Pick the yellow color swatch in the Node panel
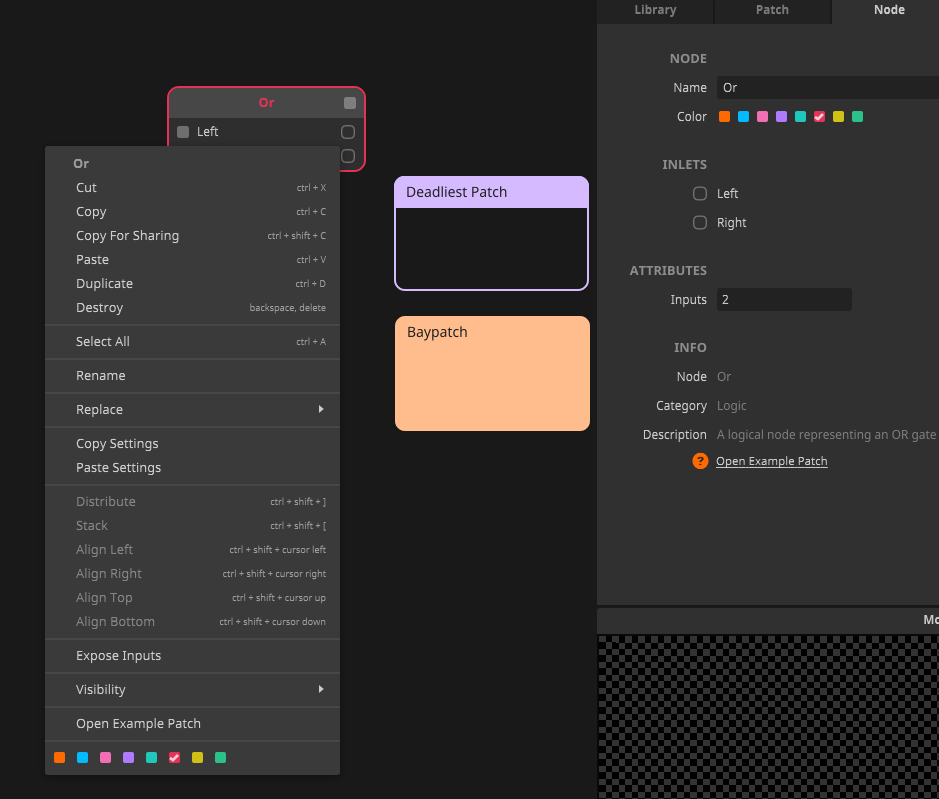The height and width of the screenshot is (799, 939). (838, 117)
